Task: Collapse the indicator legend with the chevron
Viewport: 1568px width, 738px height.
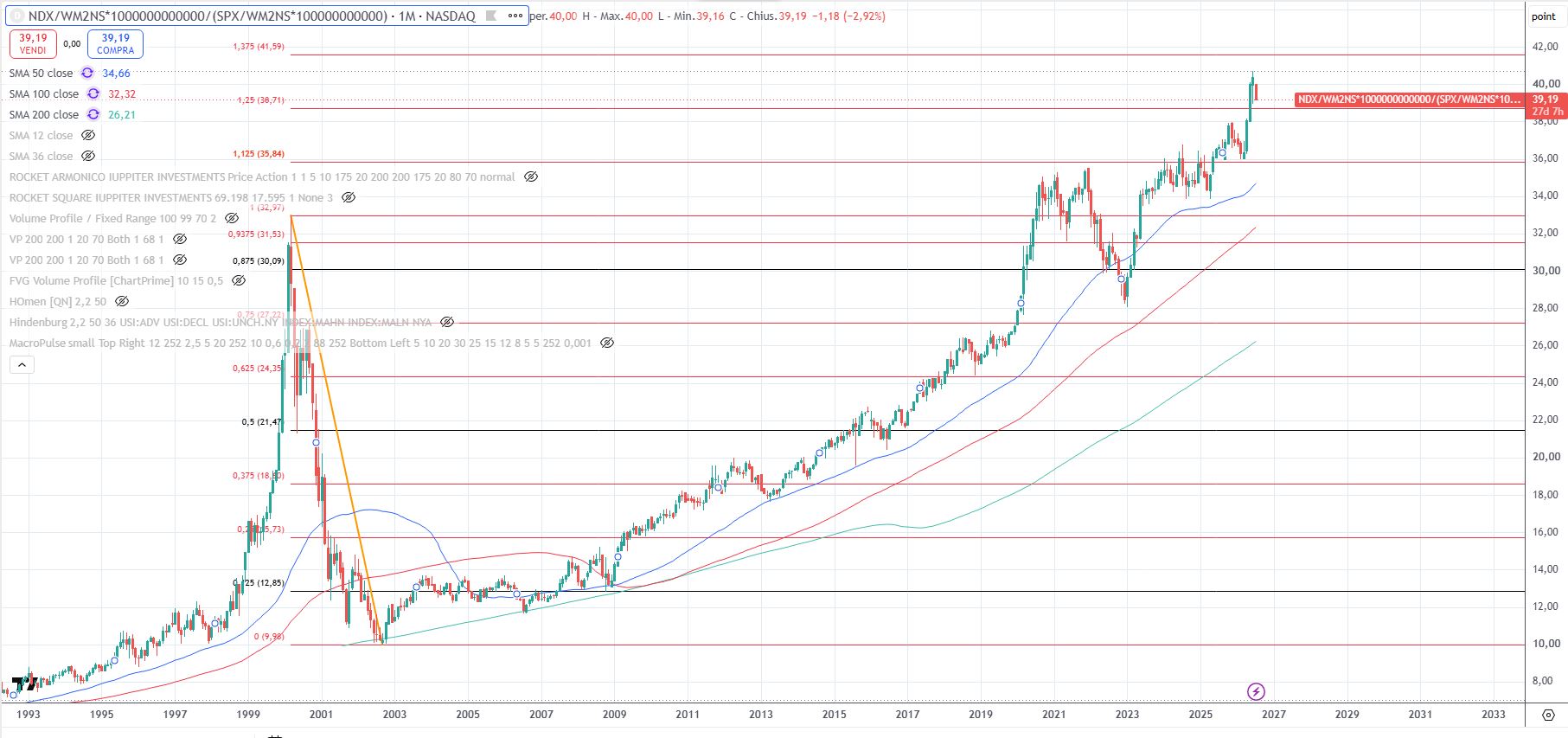Action: (22, 365)
